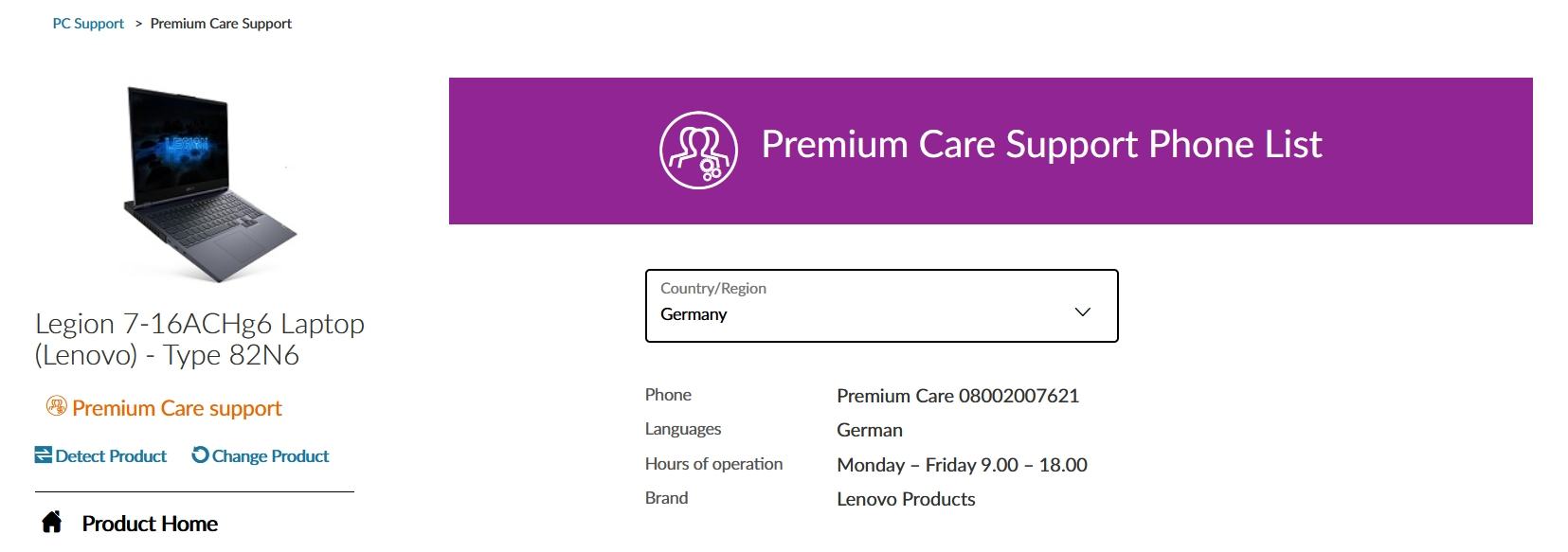Screen dimensions: 1568x552
Task: Go to Product Home menu item
Action: 150,524
